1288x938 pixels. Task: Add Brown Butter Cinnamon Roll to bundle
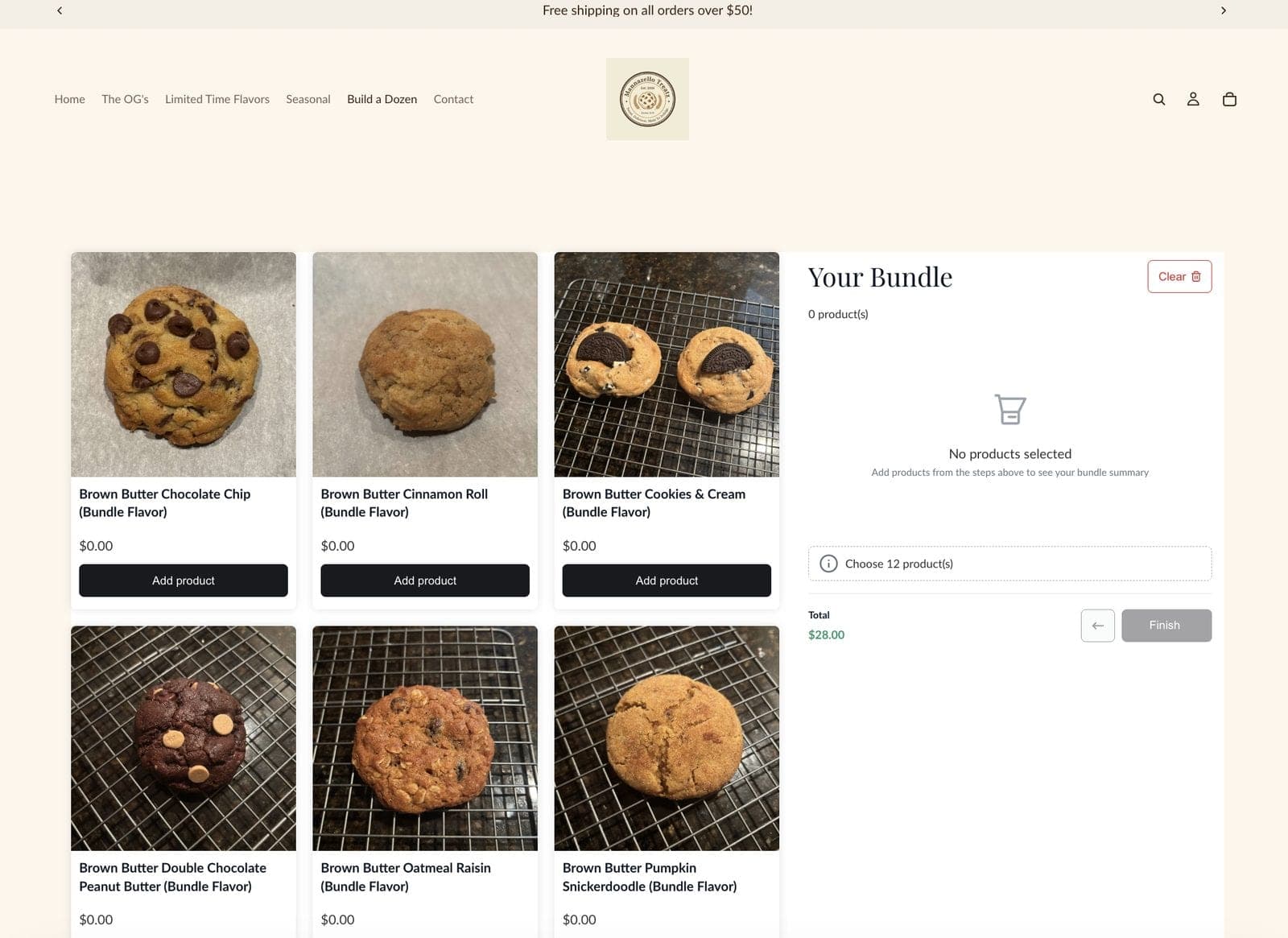425,581
